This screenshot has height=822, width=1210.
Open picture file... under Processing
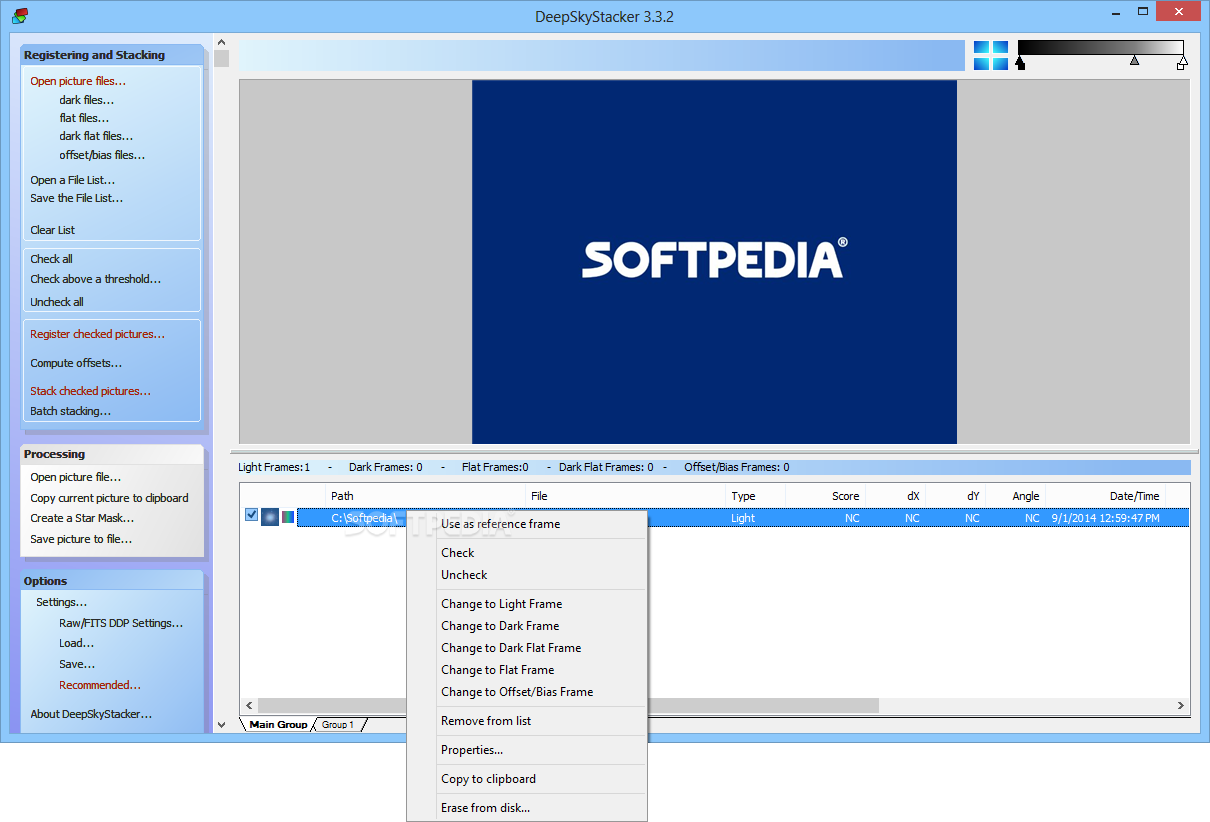pyautogui.click(x=75, y=477)
